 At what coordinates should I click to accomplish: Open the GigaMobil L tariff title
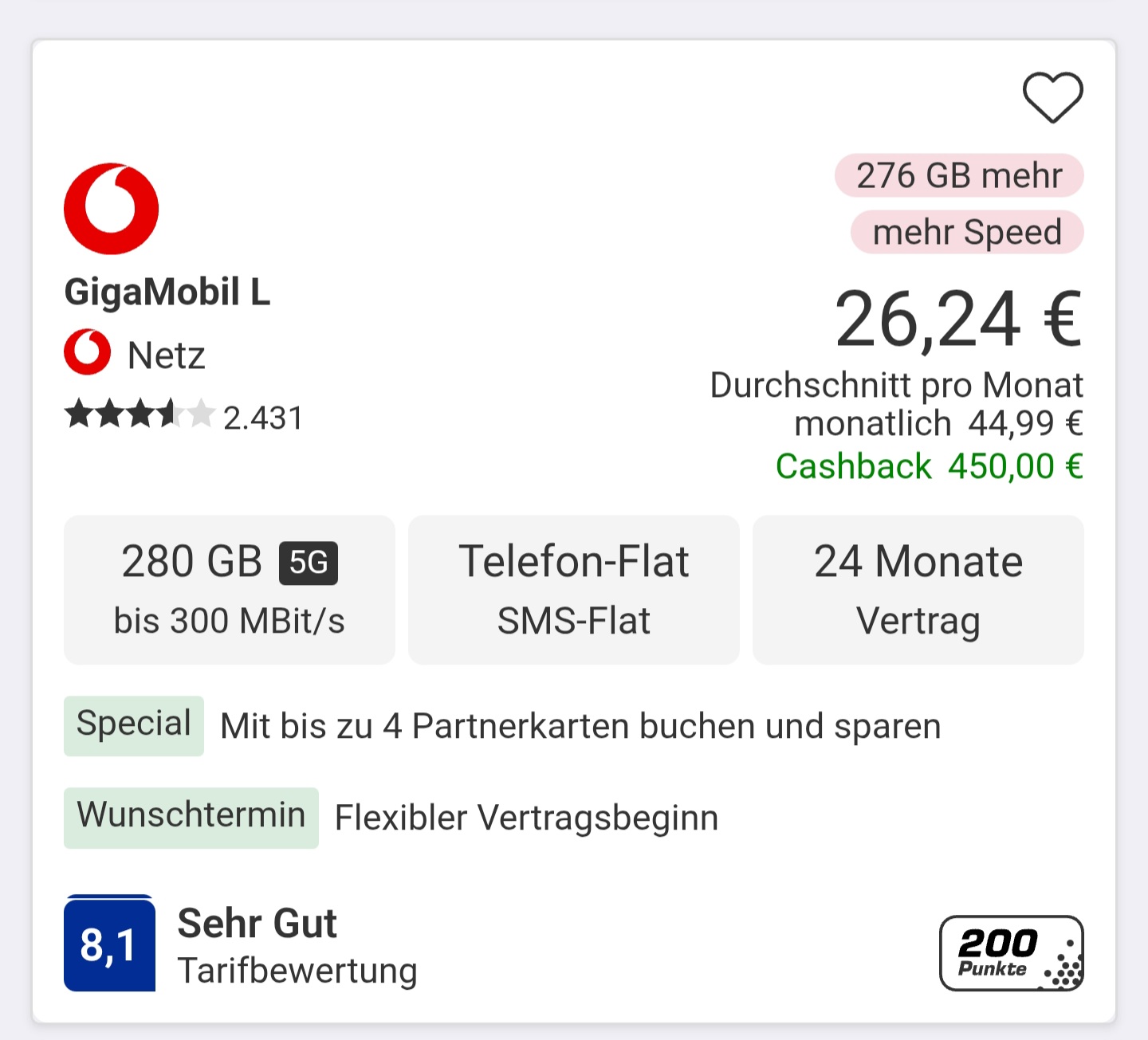click(167, 292)
